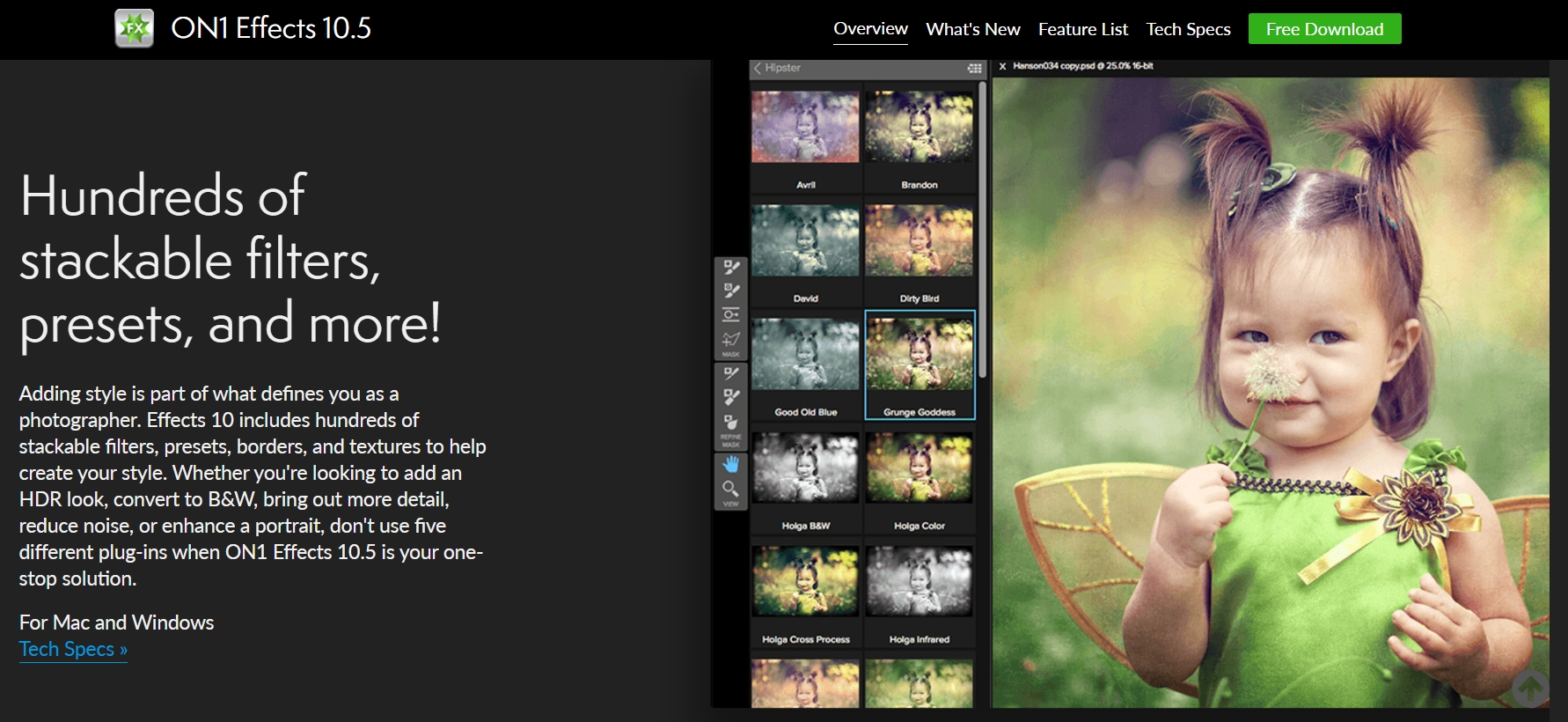Select the Chisel mask tool

click(x=731, y=397)
